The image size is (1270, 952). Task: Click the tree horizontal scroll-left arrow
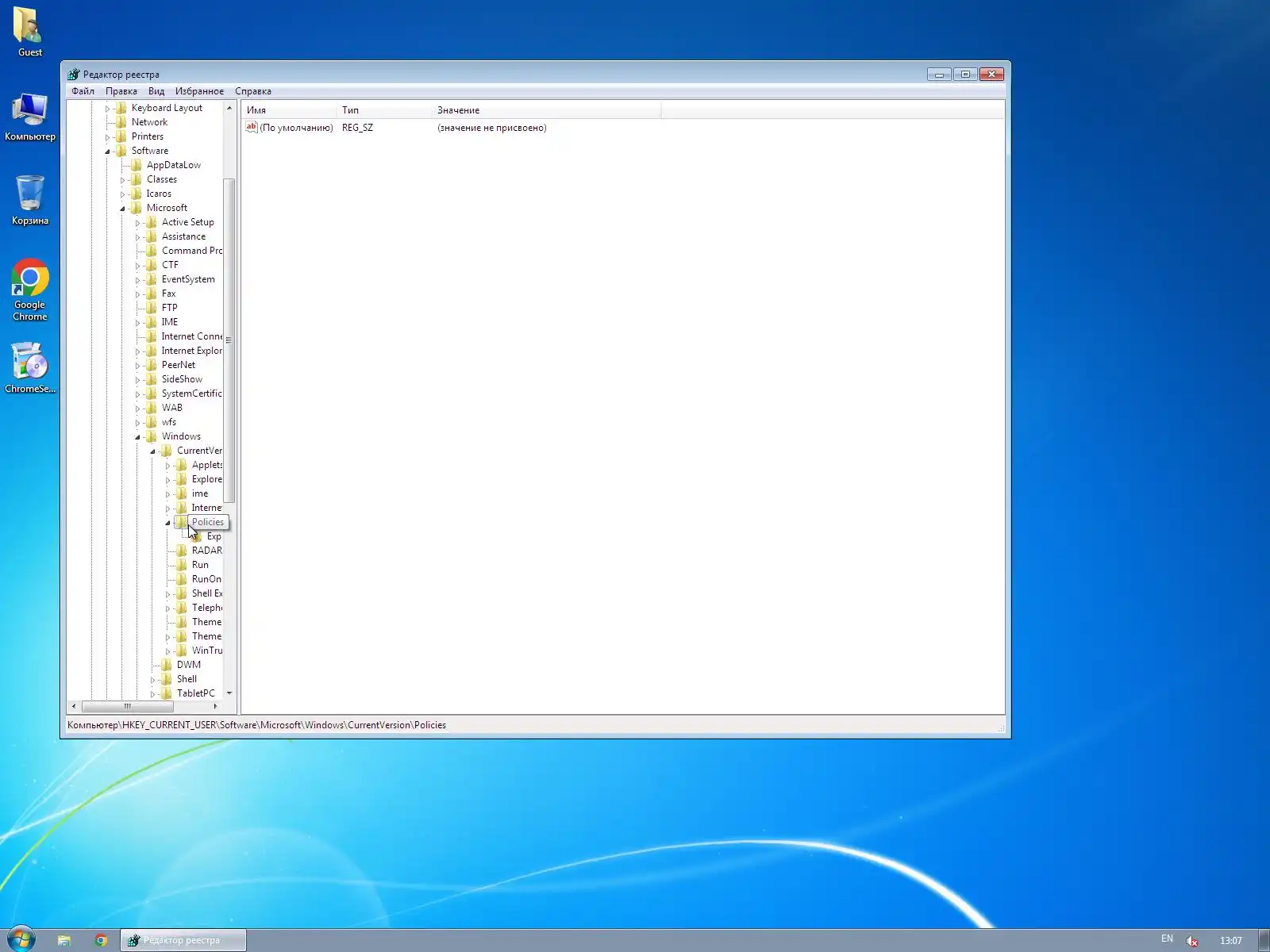[74, 706]
